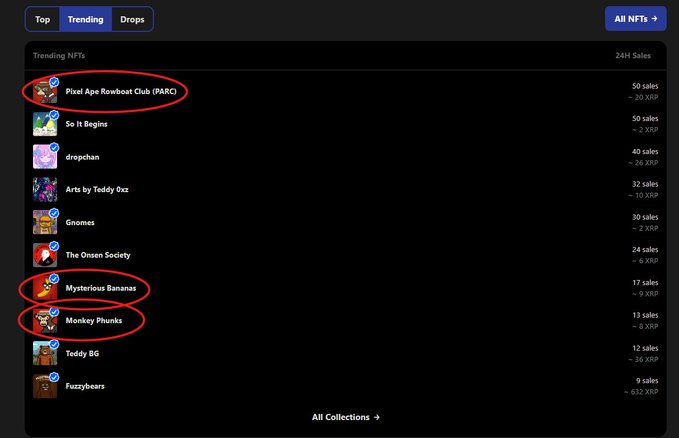This screenshot has height=438, width=679.
Task: Open So It Begins collection thumbnail
Action: point(45,124)
